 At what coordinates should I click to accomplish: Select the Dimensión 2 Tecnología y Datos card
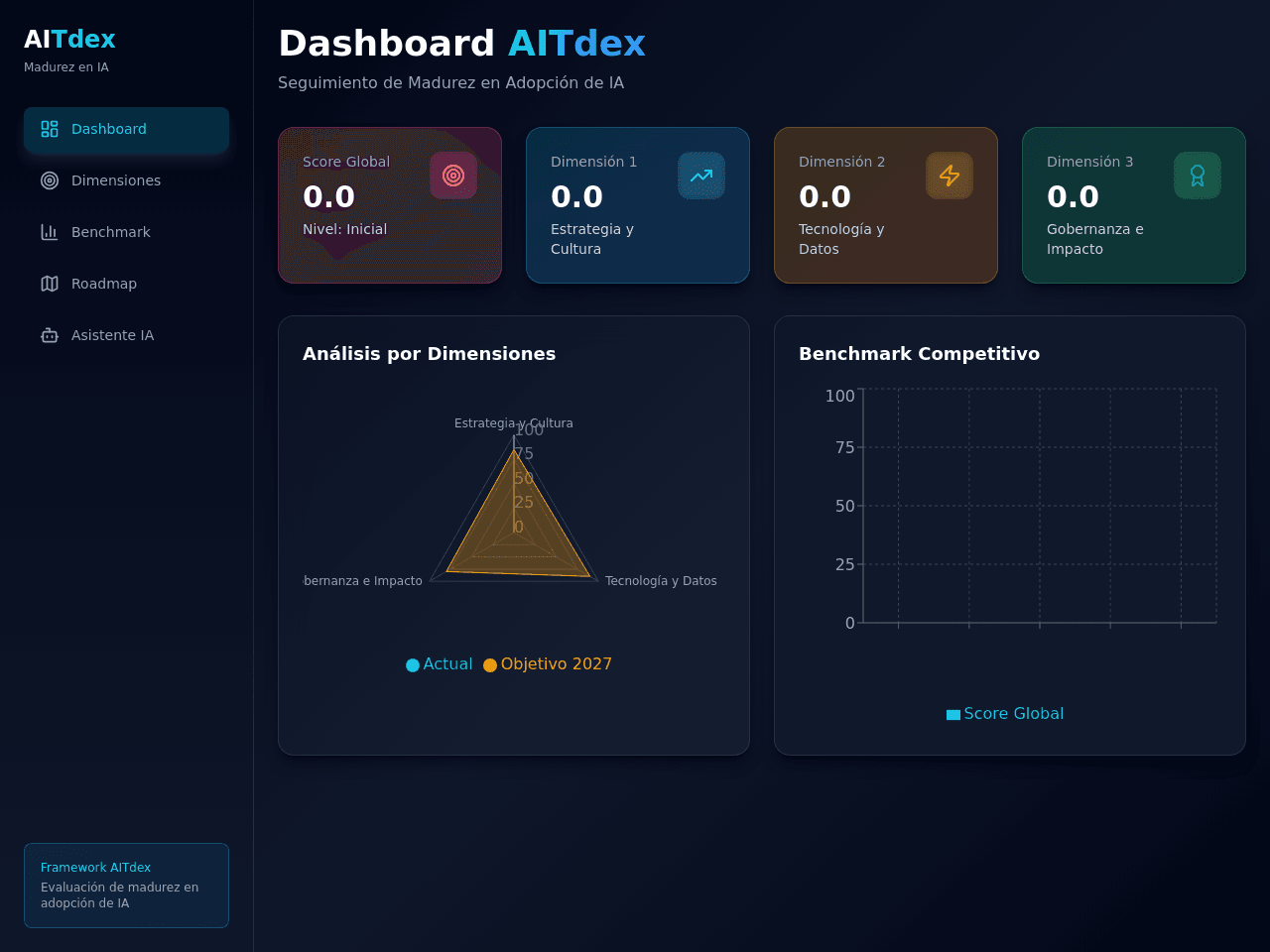[886, 205]
